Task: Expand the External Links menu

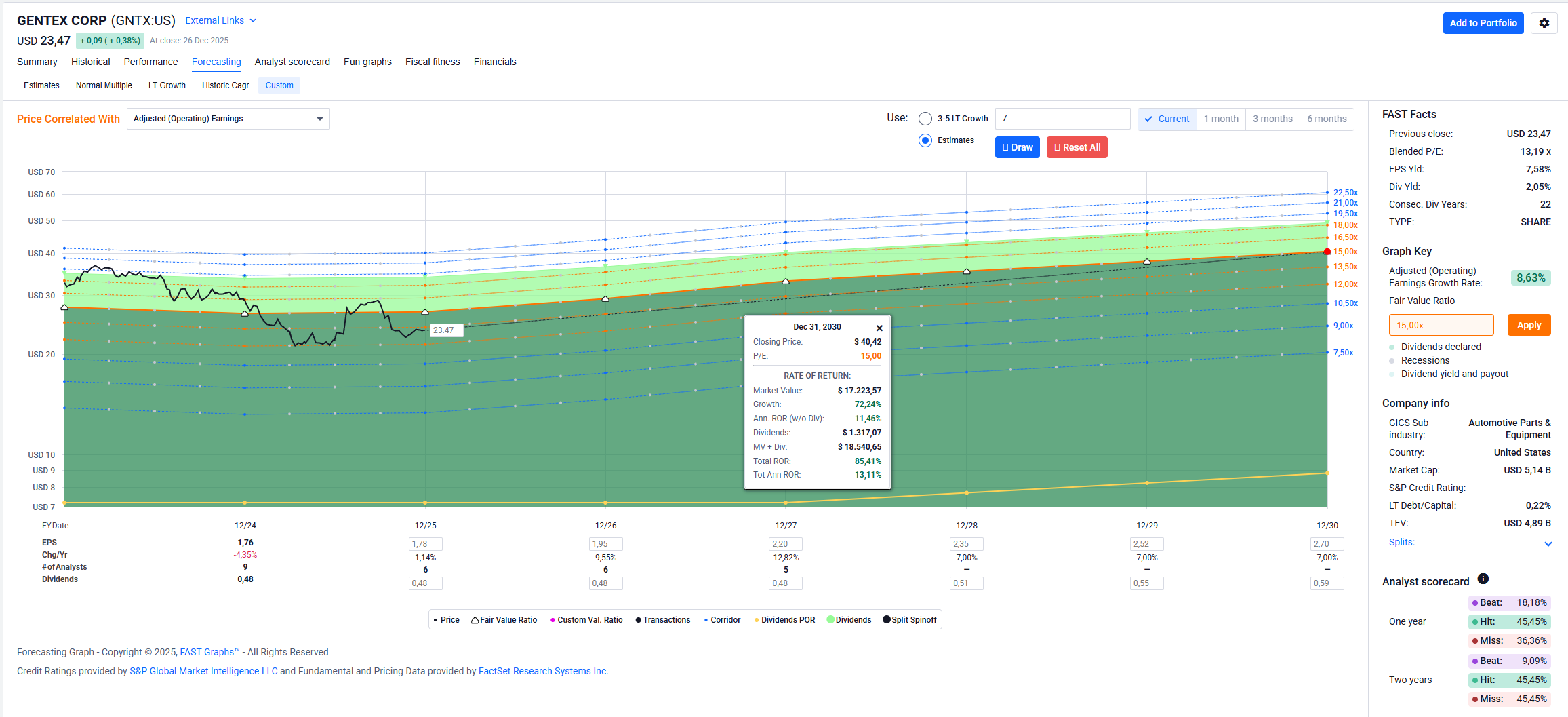Action: click(220, 21)
